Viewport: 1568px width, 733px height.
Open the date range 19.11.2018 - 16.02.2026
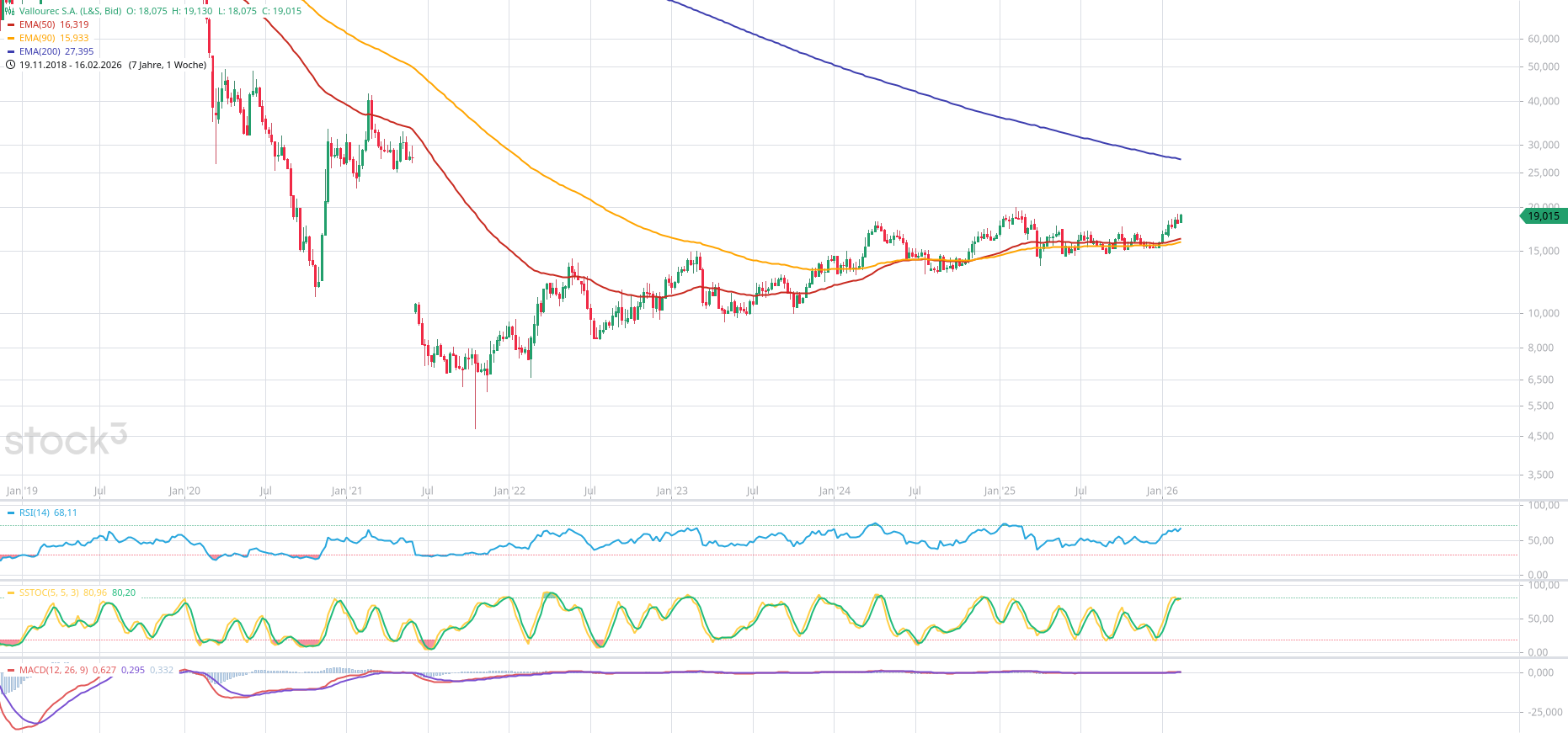[71, 65]
